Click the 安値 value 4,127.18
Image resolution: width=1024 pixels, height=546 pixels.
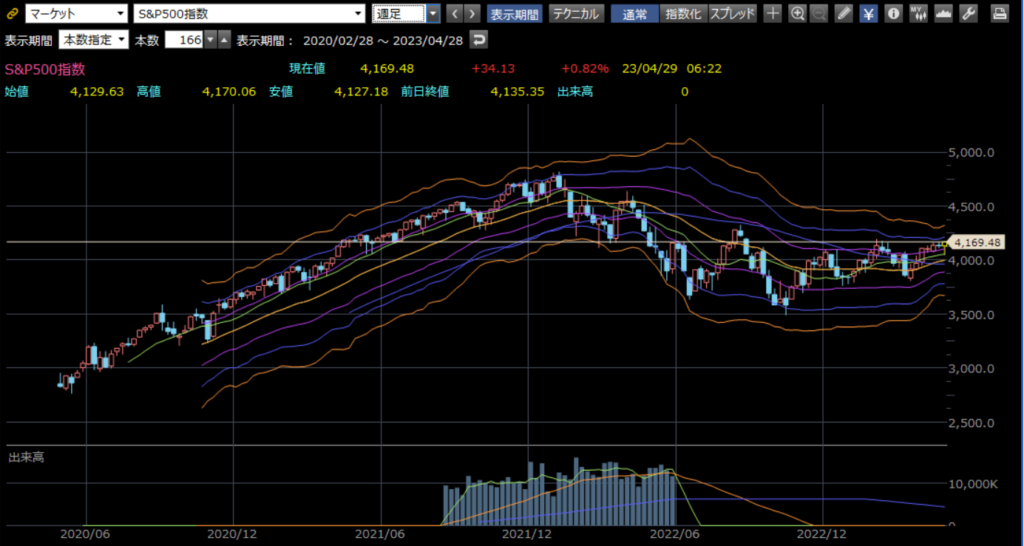click(x=361, y=91)
